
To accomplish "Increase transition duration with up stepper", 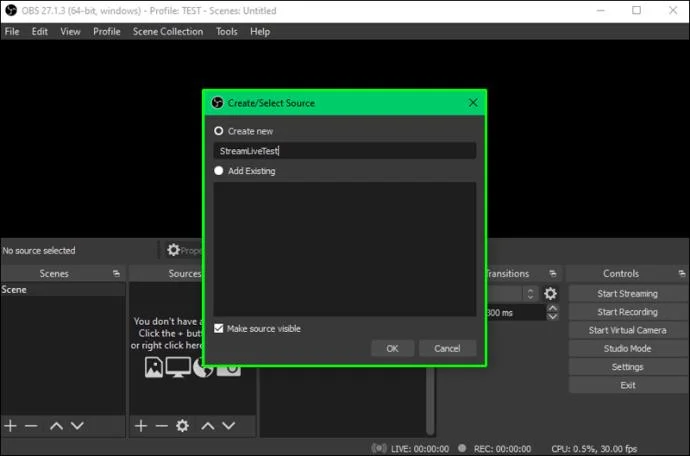I will coord(553,309).
